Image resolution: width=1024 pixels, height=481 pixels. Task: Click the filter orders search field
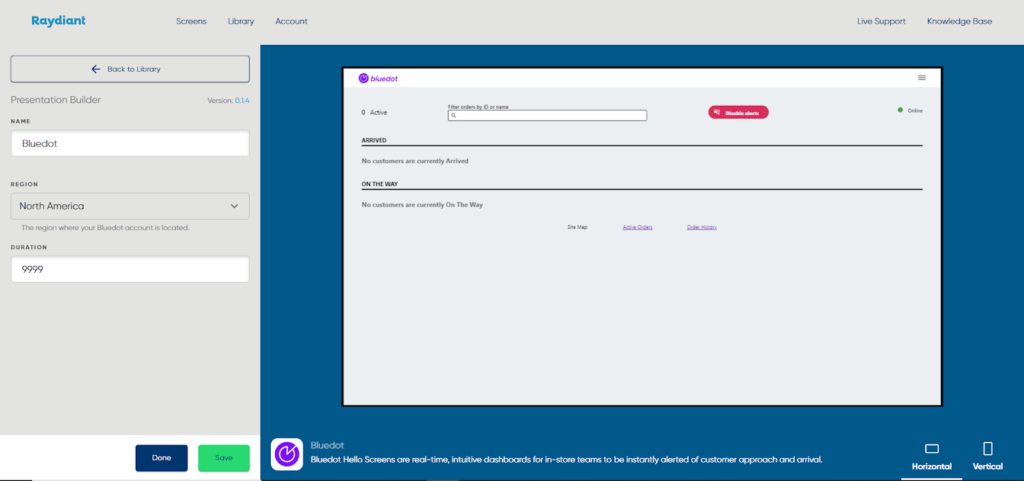point(547,116)
